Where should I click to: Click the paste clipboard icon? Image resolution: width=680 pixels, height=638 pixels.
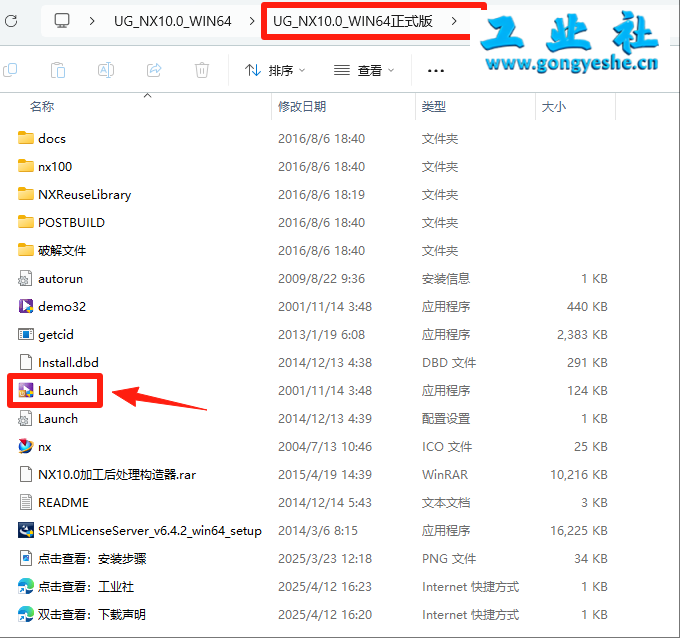coord(58,70)
